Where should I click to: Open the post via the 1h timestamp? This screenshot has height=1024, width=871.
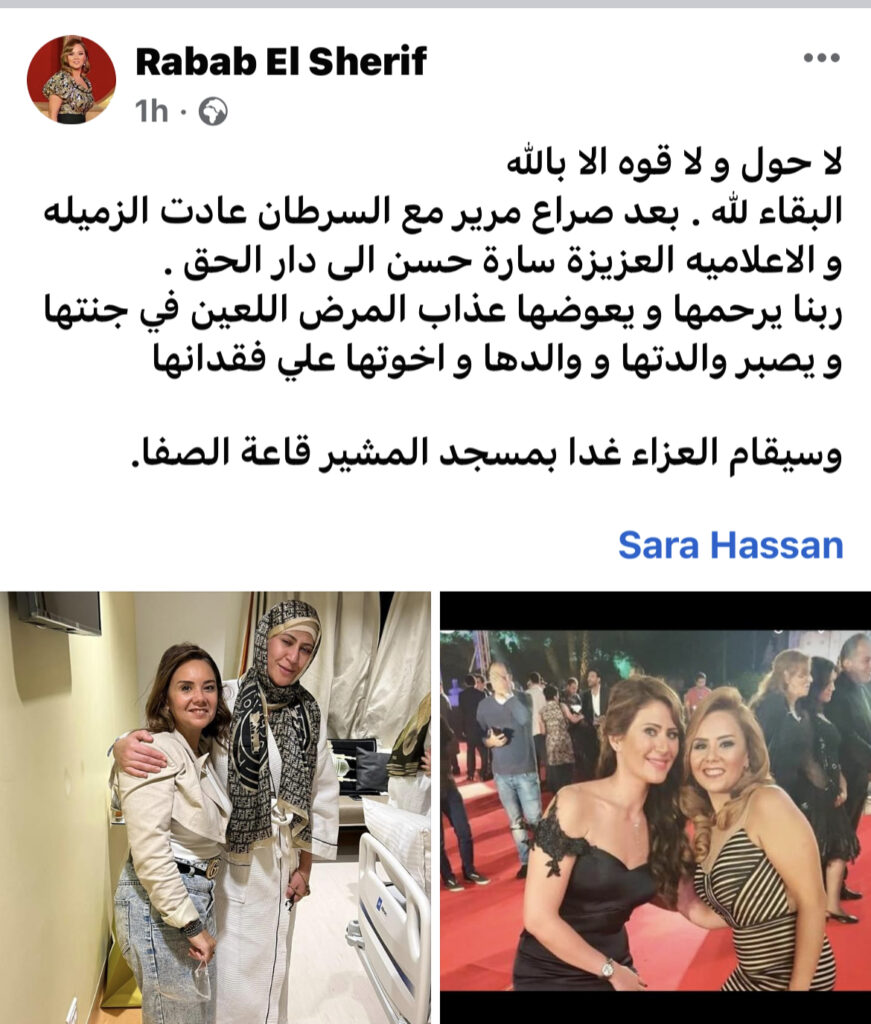[151, 112]
